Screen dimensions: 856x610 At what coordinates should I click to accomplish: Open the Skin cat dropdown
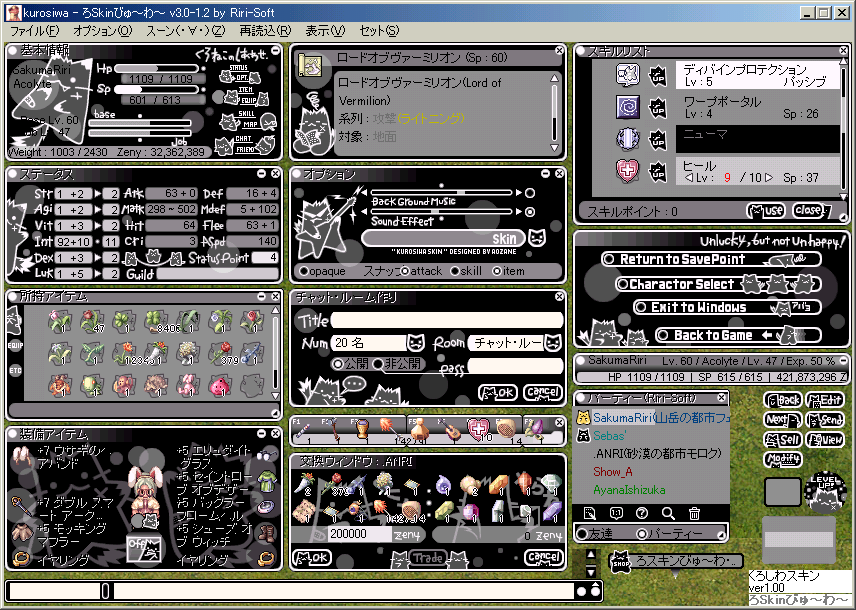537,238
